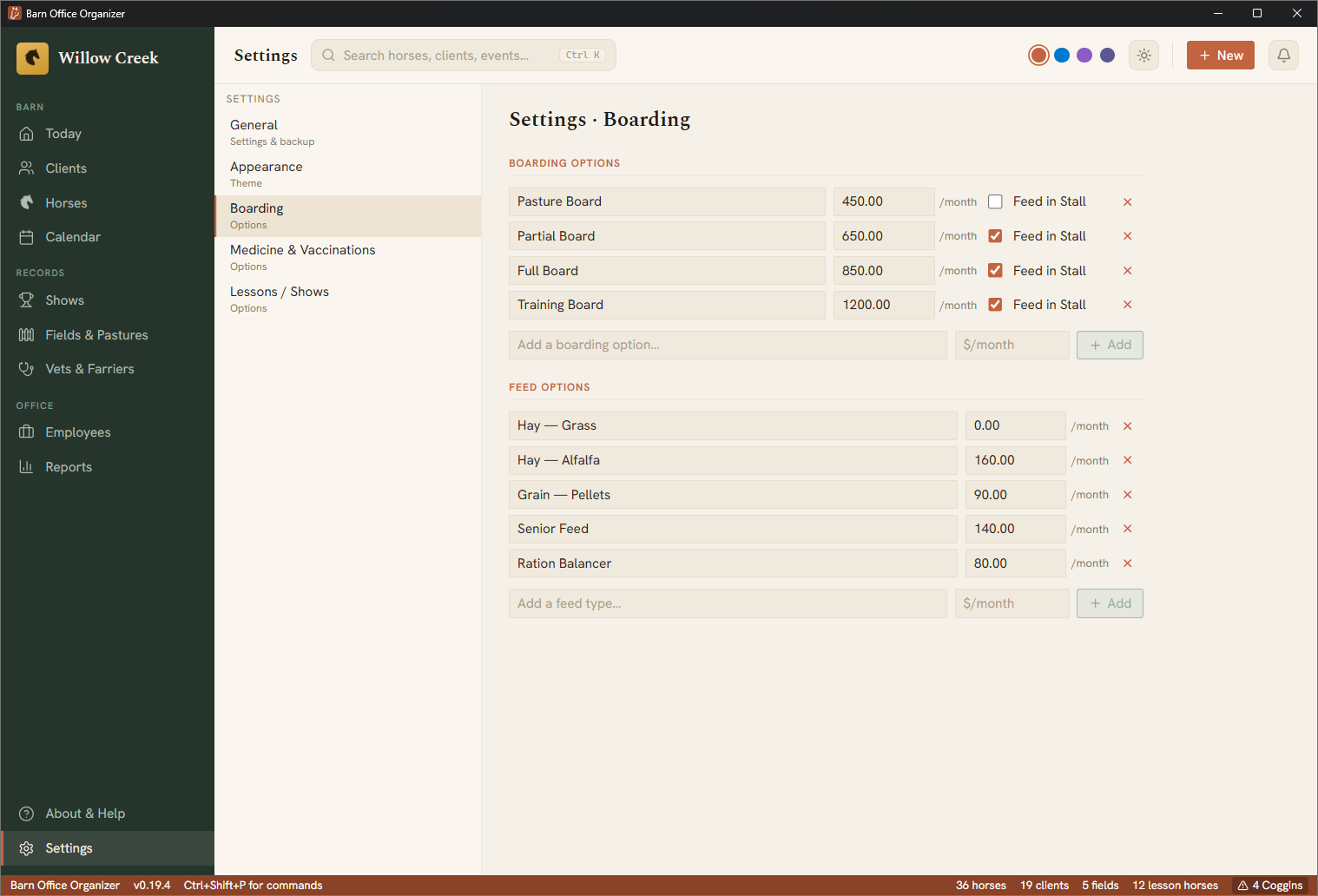This screenshot has width=1318, height=896.
Task: Click the Hay — Alfalfa 160.00 price field
Action: tap(1015, 460)
